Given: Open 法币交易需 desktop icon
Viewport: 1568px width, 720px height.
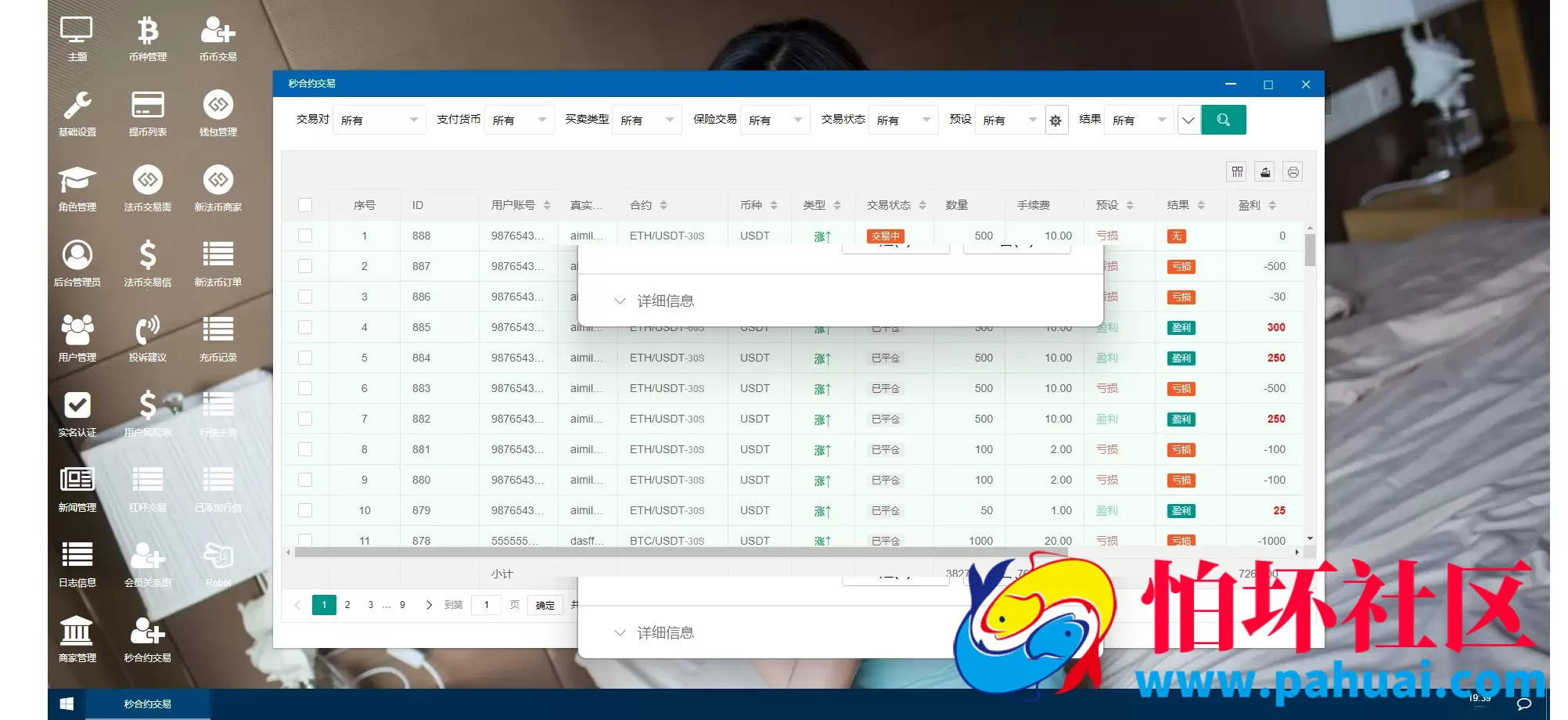Looking at the screenshot, I should click(147, 189).
